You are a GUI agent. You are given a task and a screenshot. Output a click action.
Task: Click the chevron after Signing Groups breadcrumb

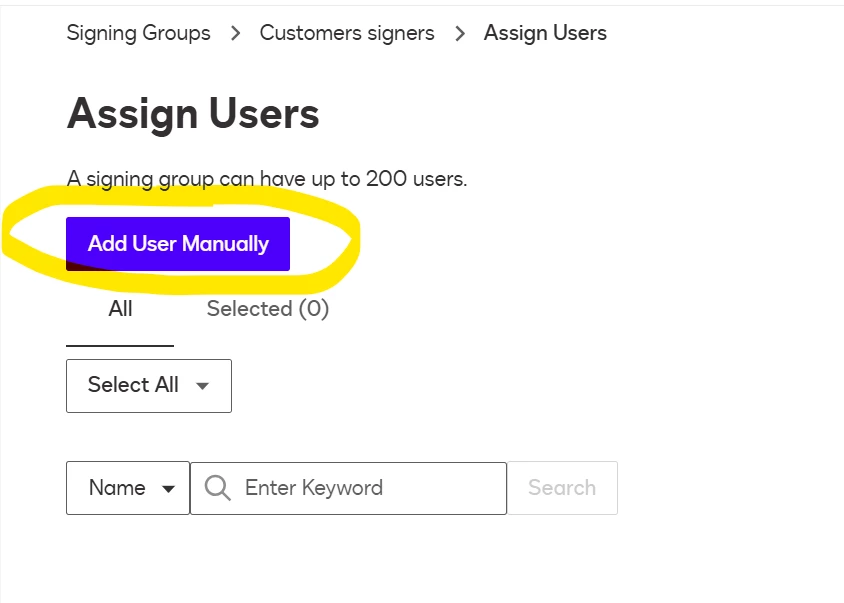point(235,33)
